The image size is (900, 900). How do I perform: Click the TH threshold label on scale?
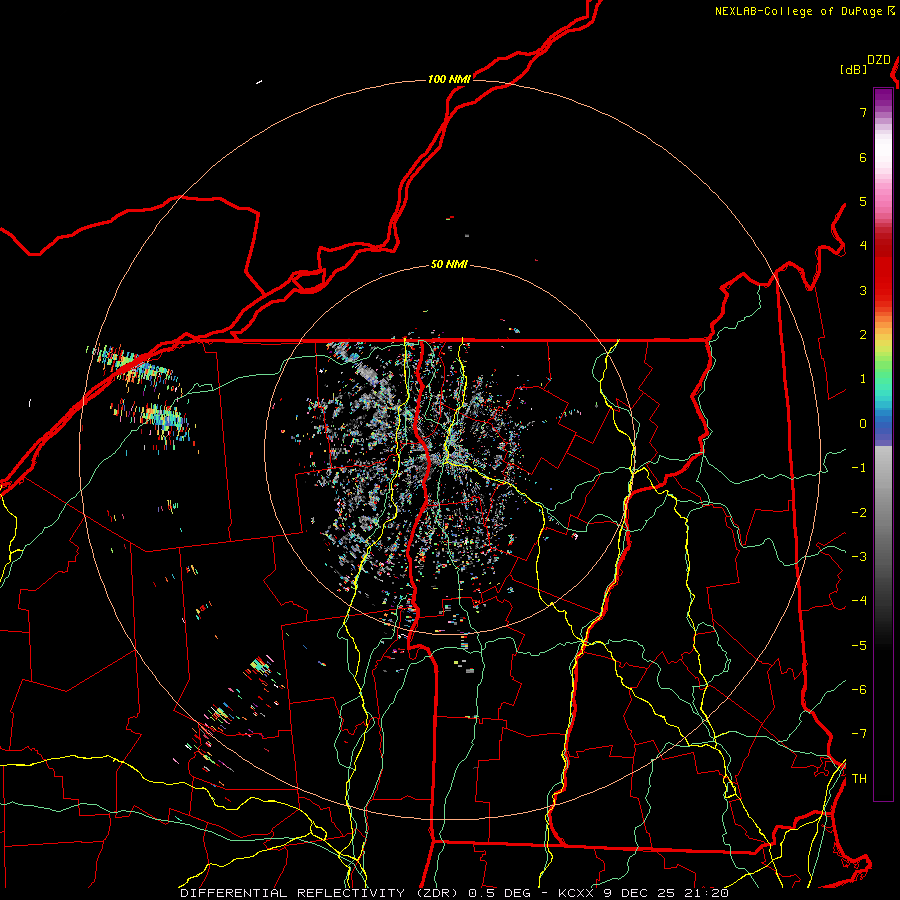[859, 779]
